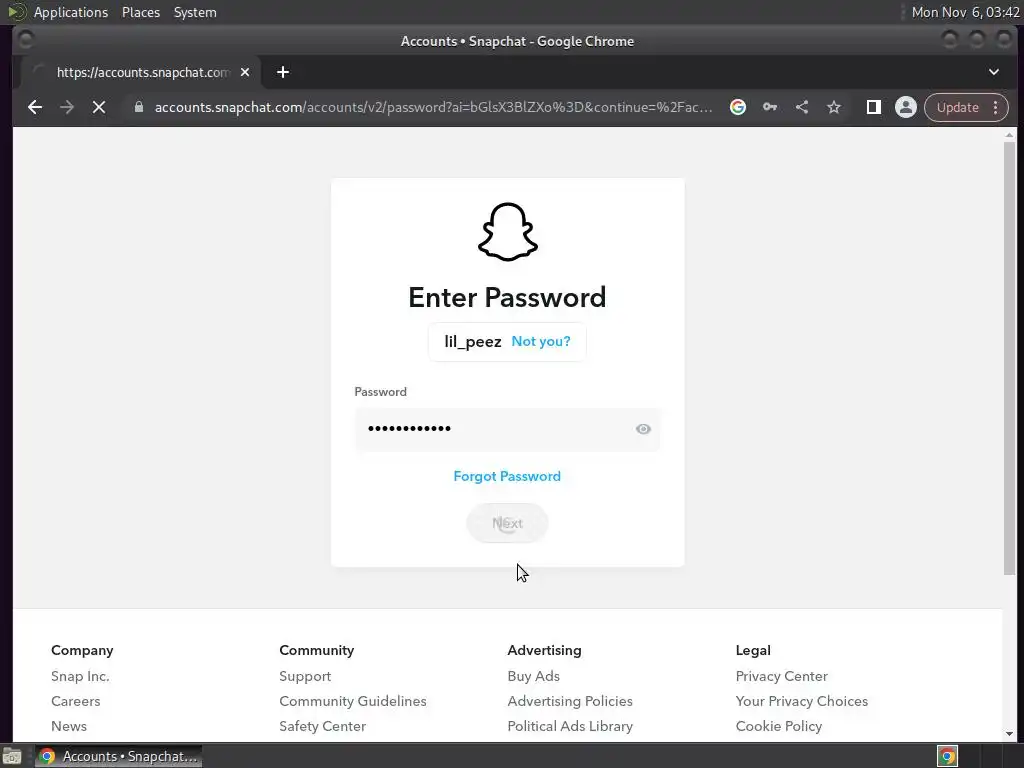Expand the tab search dropdown

993,72
